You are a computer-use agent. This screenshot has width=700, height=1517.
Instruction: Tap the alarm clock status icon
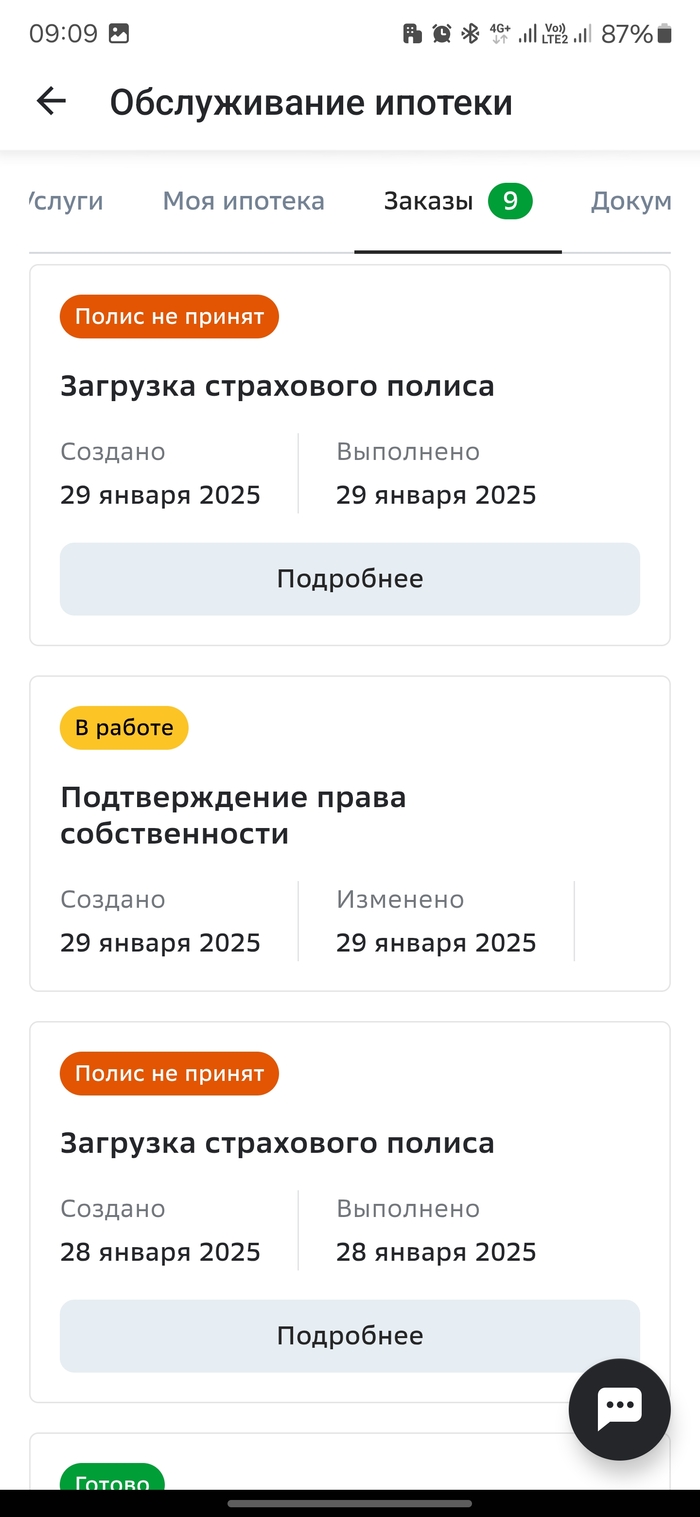(x=441, y=34)
